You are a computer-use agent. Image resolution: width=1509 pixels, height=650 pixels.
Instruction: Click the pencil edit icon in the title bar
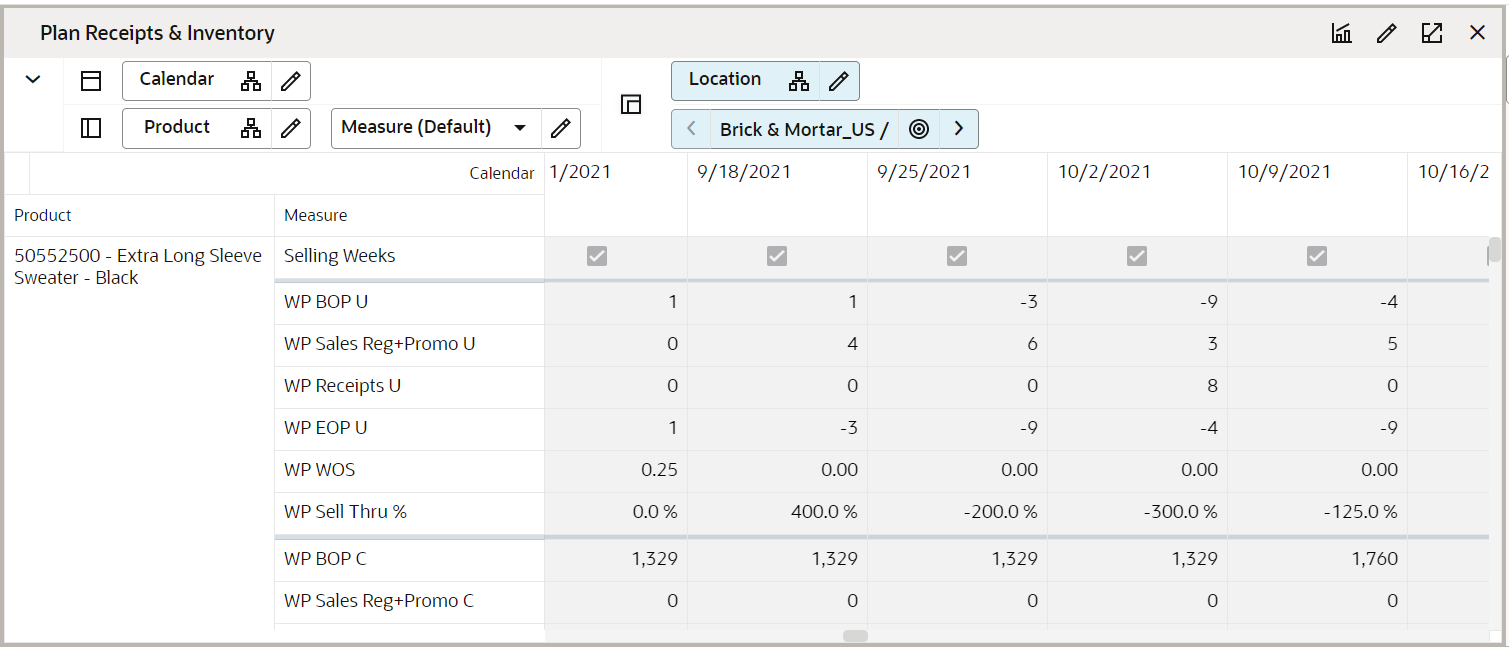point(1386,33)
